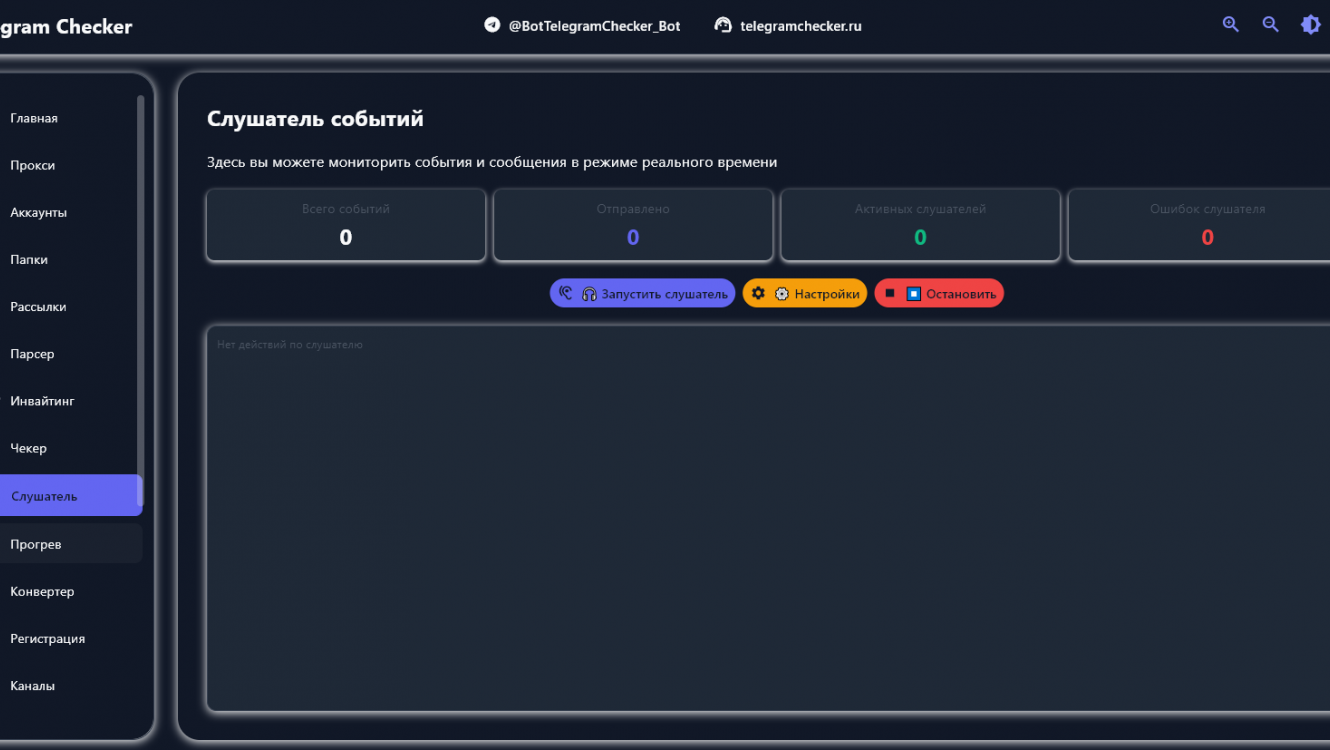Go to Прокси in the sidebar

tap(33, 165)
